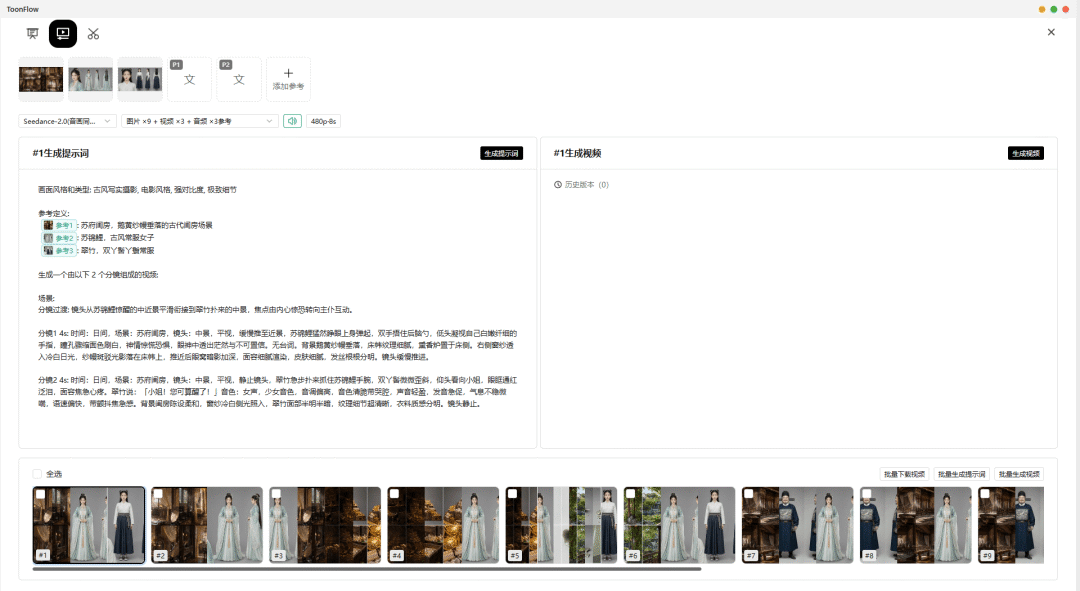Open the storyboard presentation icon tab
The image size is (1080, 591).
tap(32, 34)
